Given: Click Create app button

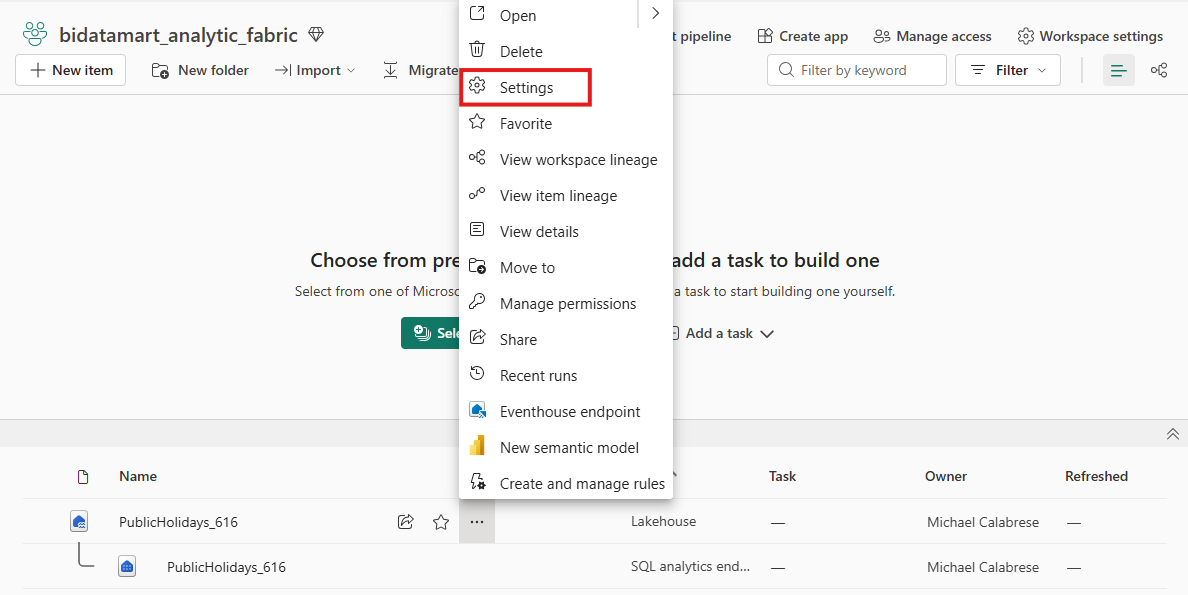Looking at the screenshot, I should [802, 36].
